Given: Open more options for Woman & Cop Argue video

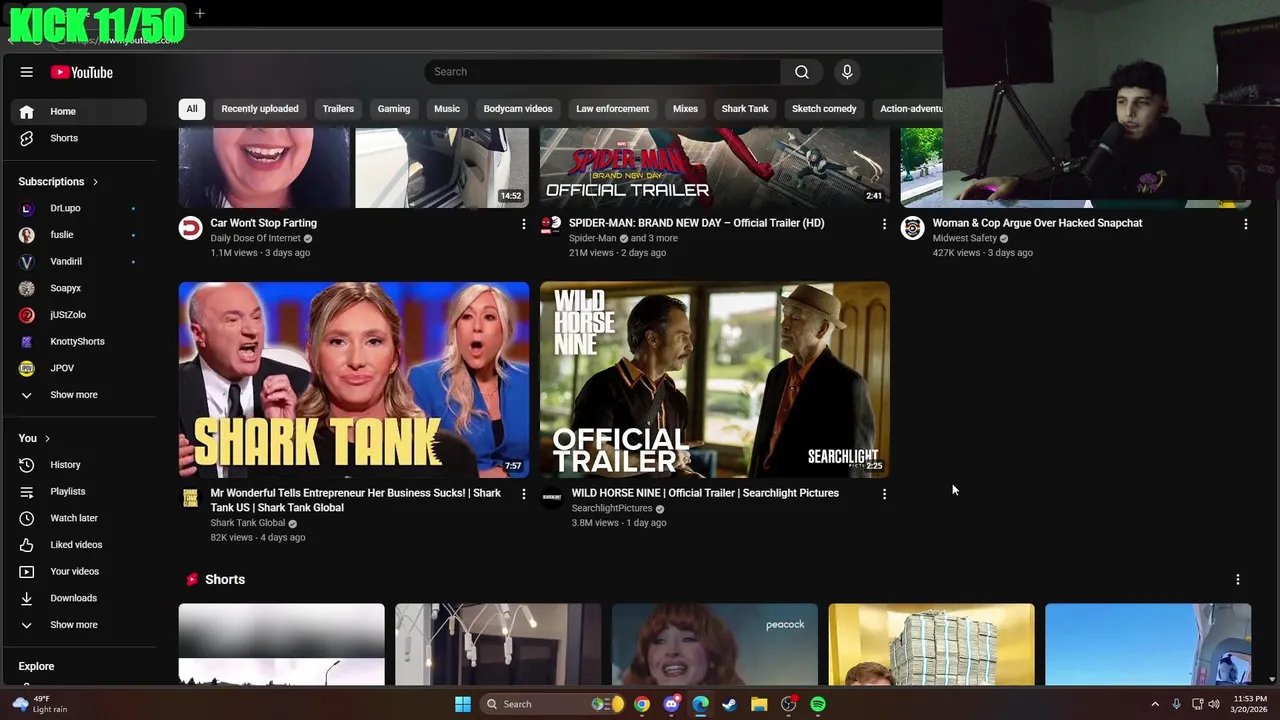Looking at the screenshot, I should [1245, 224].
